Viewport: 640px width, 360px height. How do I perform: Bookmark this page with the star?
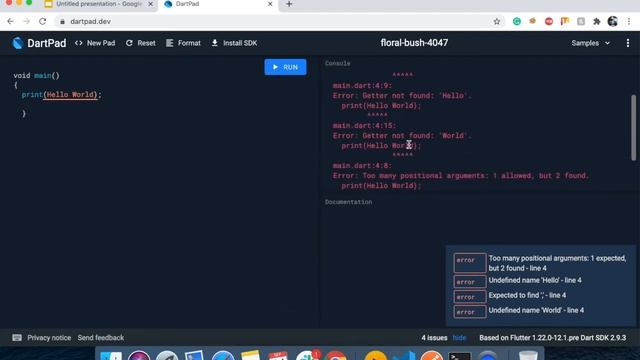[497, 21]
